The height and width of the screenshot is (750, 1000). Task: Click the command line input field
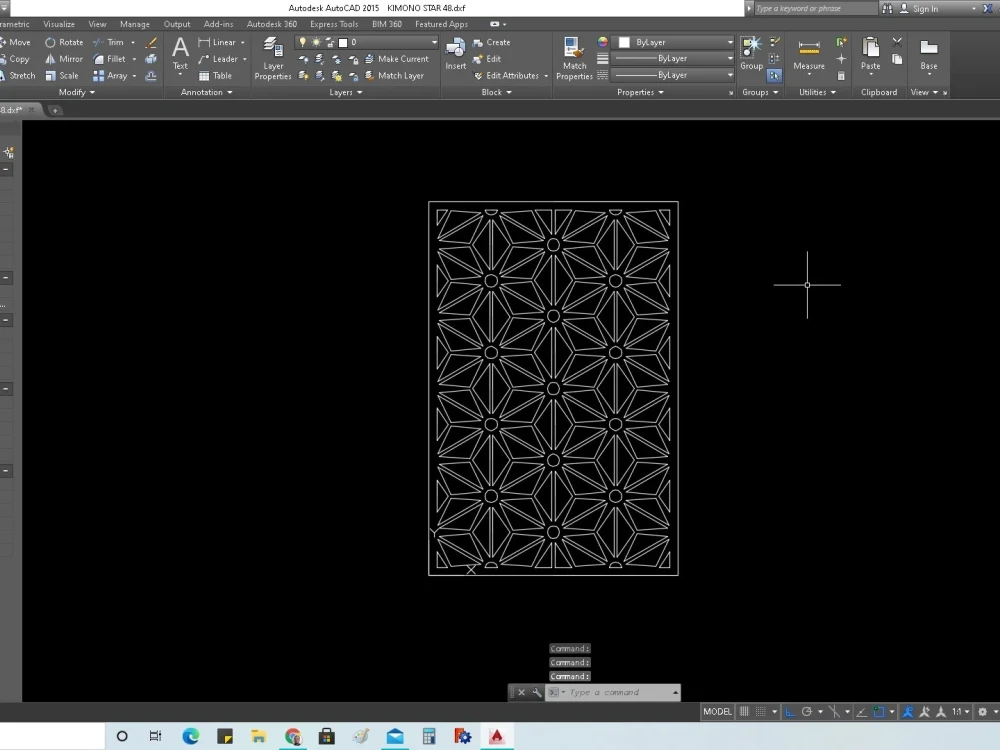tap(612, 693)
